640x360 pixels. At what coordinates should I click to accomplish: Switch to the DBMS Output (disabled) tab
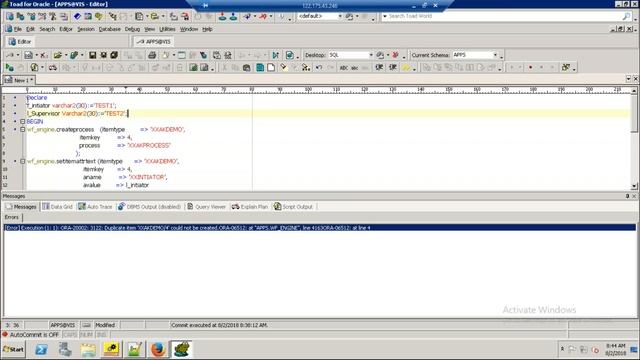click(149, 207)
